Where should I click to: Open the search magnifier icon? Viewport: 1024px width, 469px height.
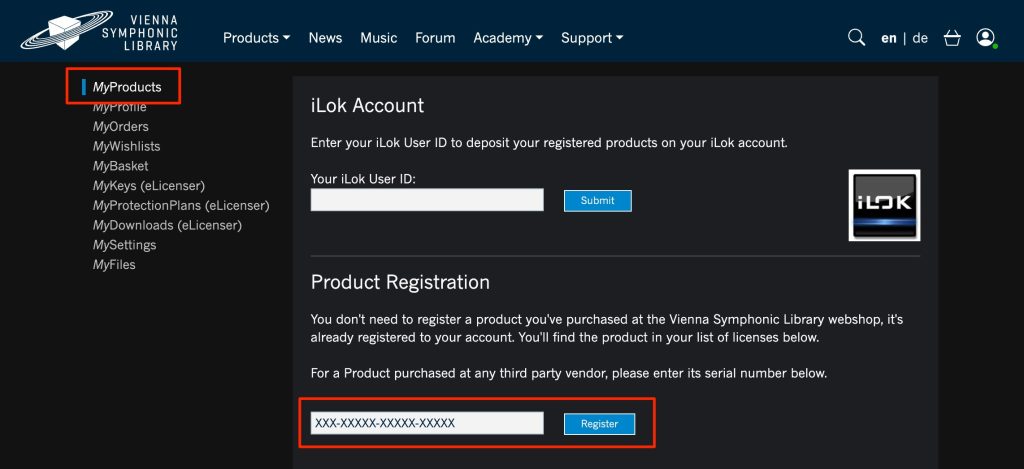(x=856, y=38)
